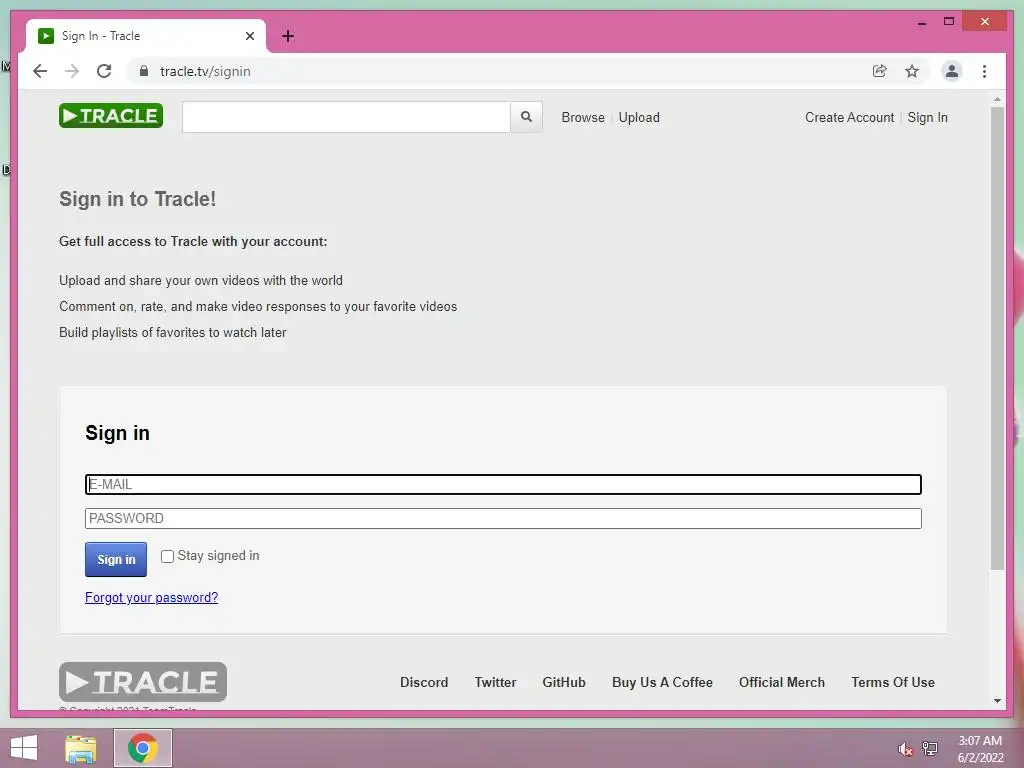Go back with browser back arrow

(40, 71)
